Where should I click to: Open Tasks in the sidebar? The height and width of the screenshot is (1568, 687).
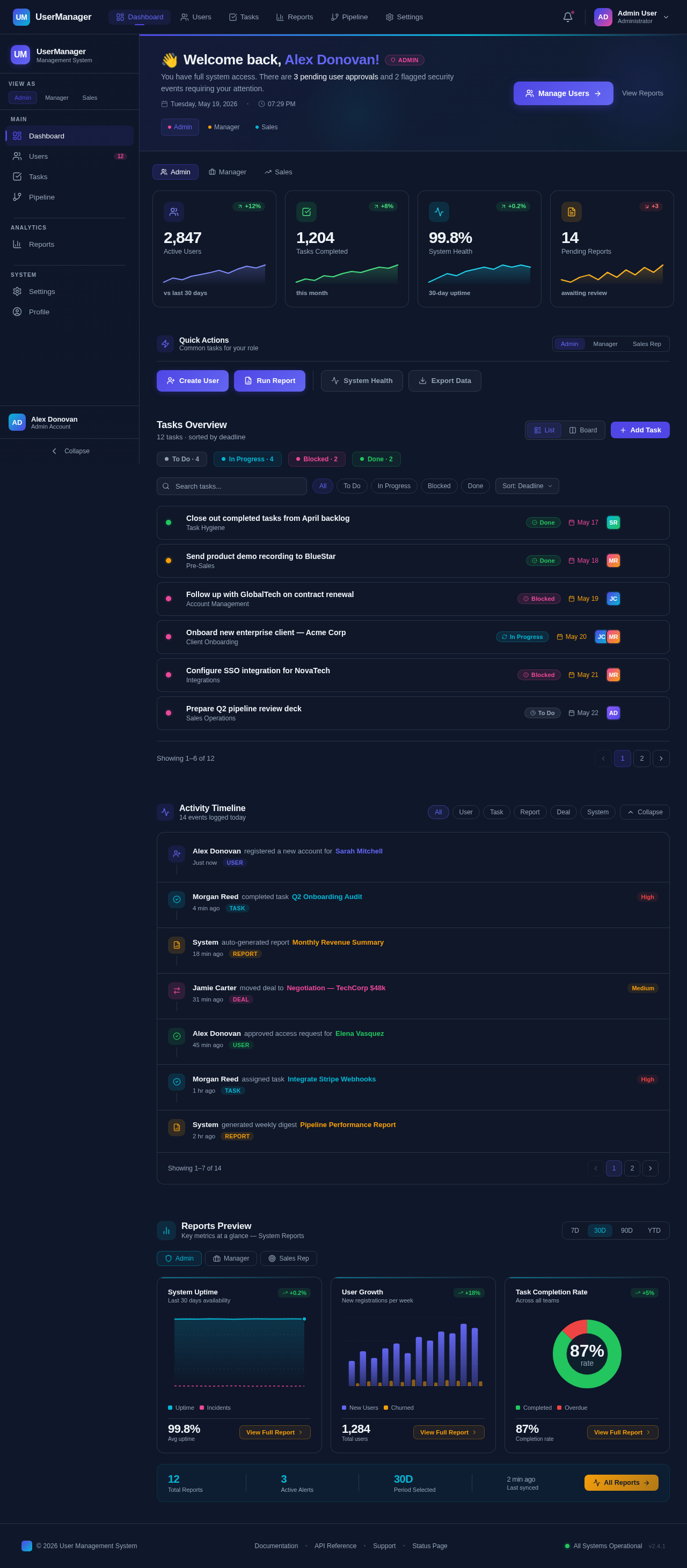69,176
